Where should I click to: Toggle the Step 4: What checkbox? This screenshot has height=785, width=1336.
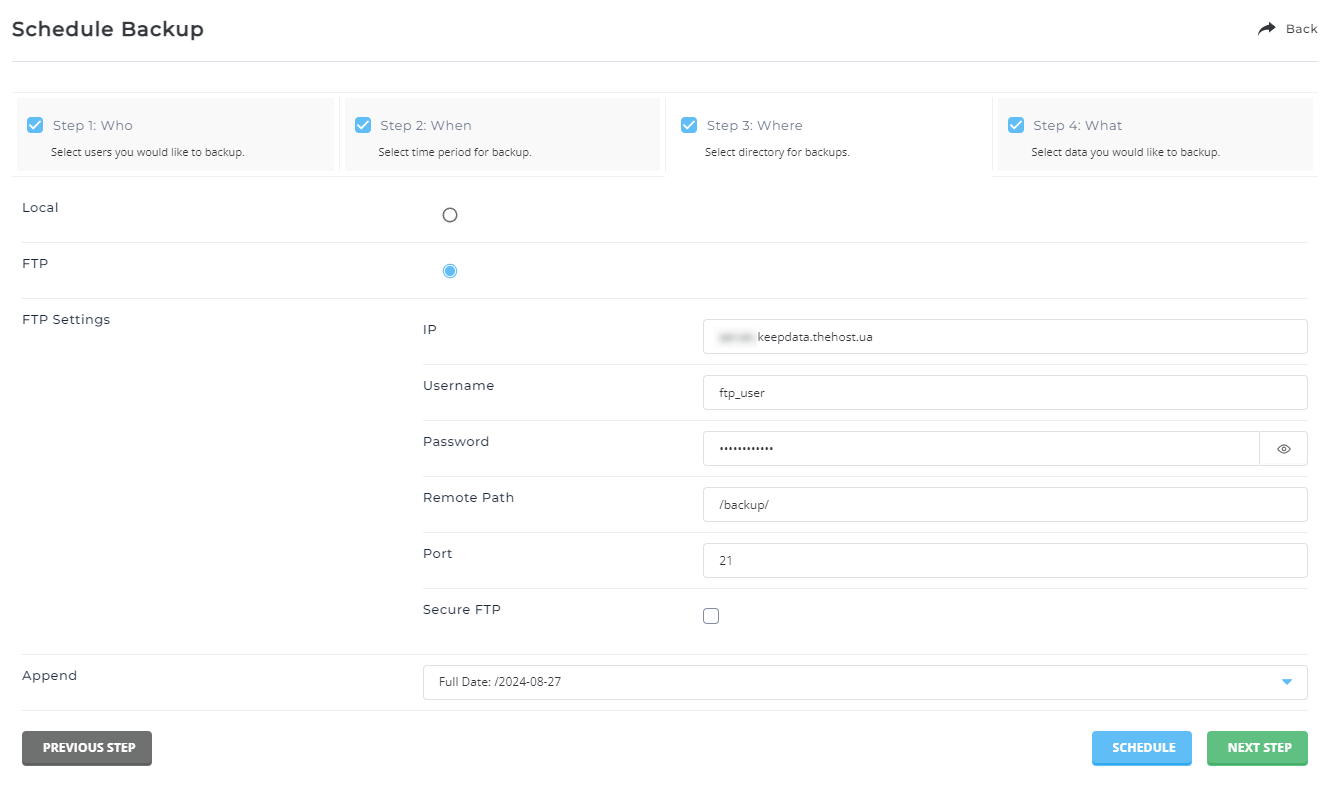(1016, 125)
